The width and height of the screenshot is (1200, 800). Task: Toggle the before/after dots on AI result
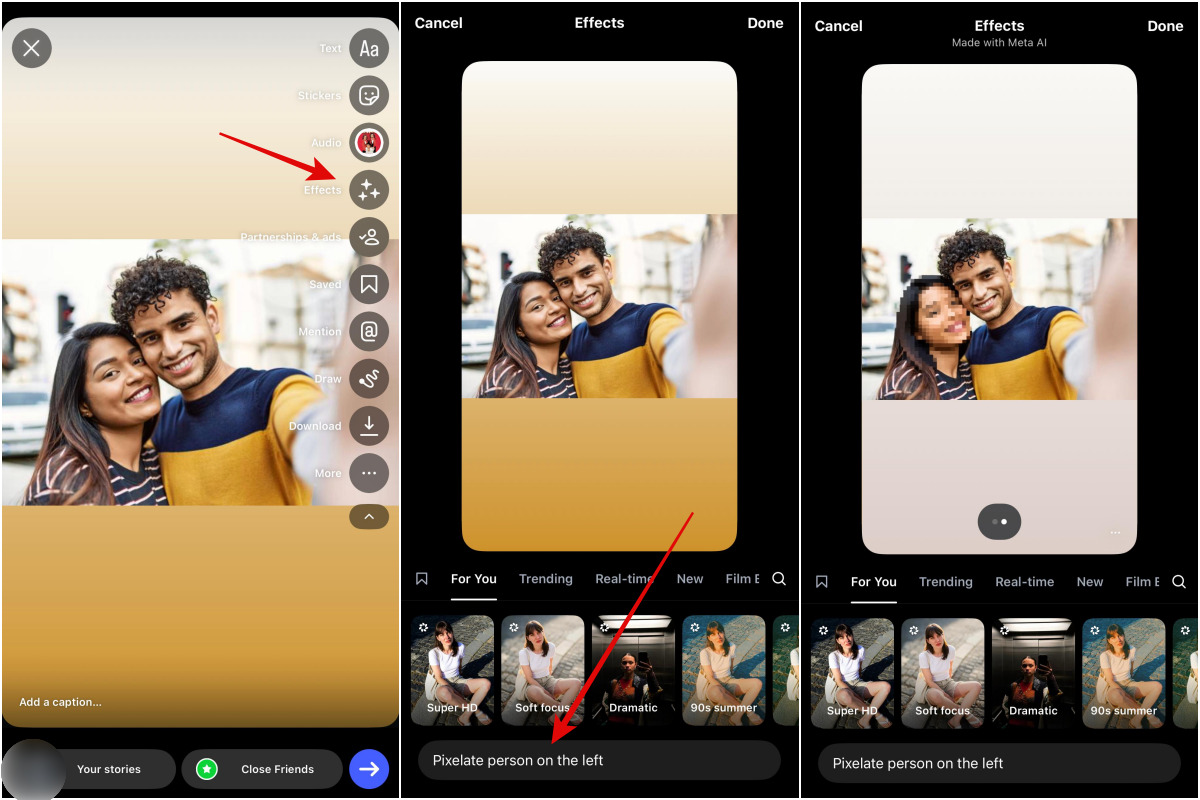(999, 521)
